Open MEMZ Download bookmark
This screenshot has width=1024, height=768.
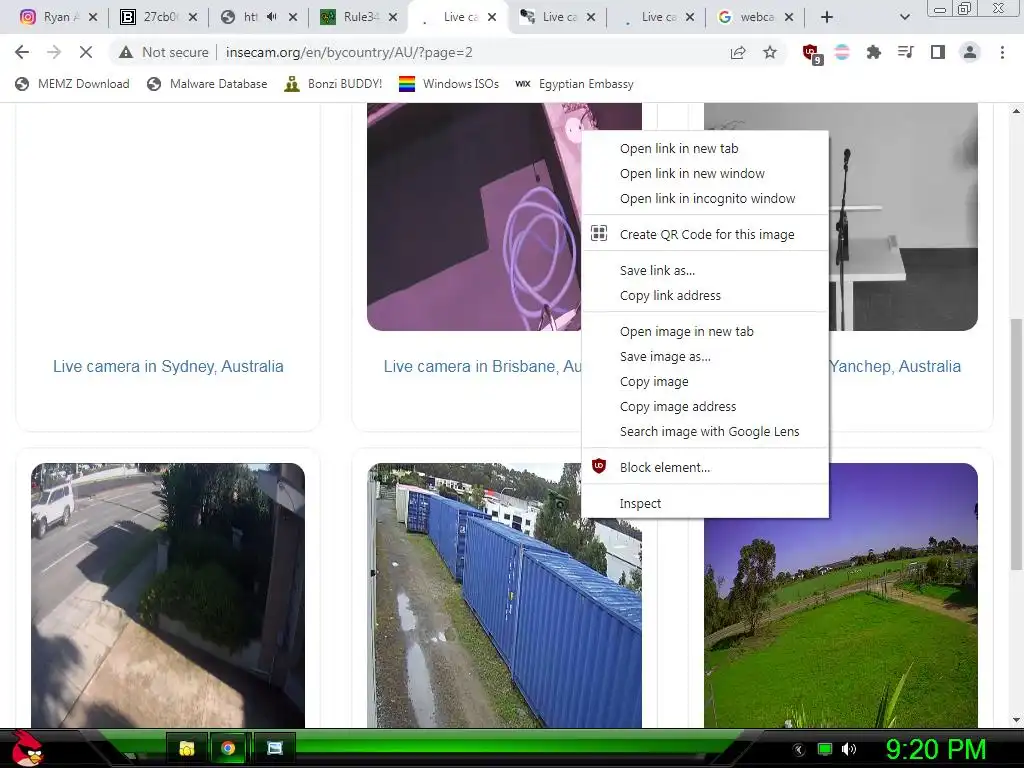[72, 84]
